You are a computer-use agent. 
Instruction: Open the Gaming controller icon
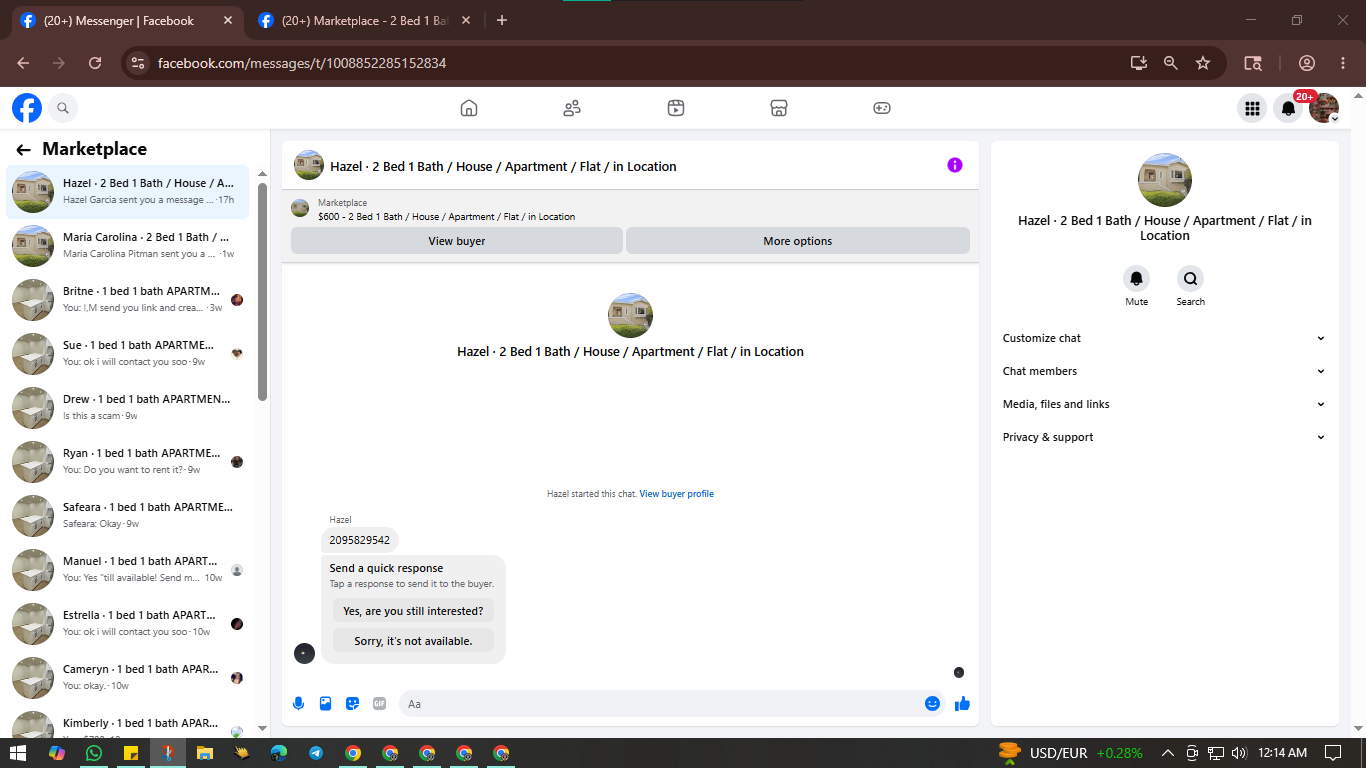pyautogui.click(x=882, y=108)
